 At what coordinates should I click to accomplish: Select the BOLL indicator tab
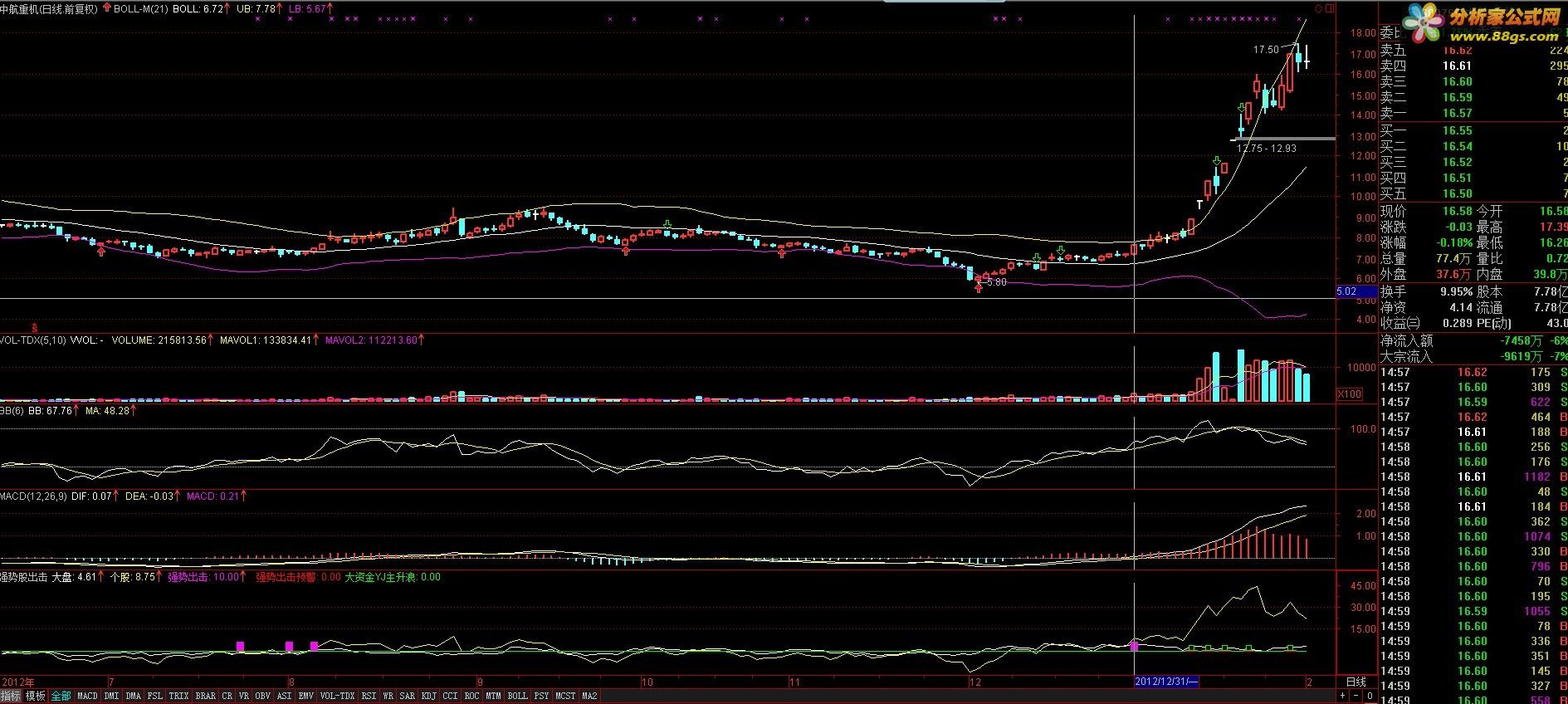(517, 696)
